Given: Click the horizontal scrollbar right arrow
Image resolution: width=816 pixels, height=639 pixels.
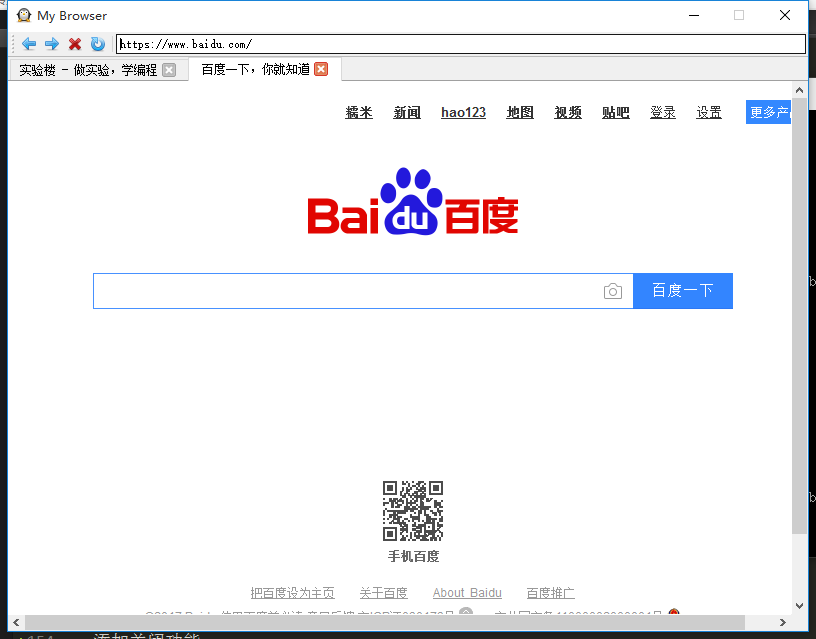Looking at the screenshot, I should point(782,622).
